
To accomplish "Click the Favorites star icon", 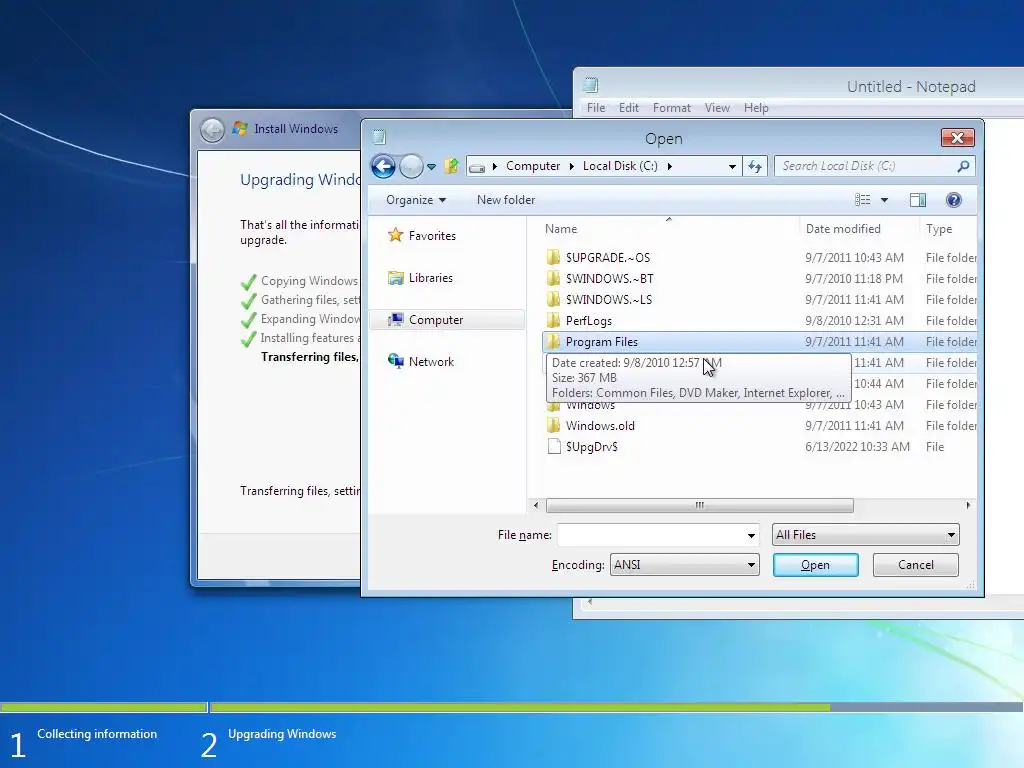I will point(395,235).
